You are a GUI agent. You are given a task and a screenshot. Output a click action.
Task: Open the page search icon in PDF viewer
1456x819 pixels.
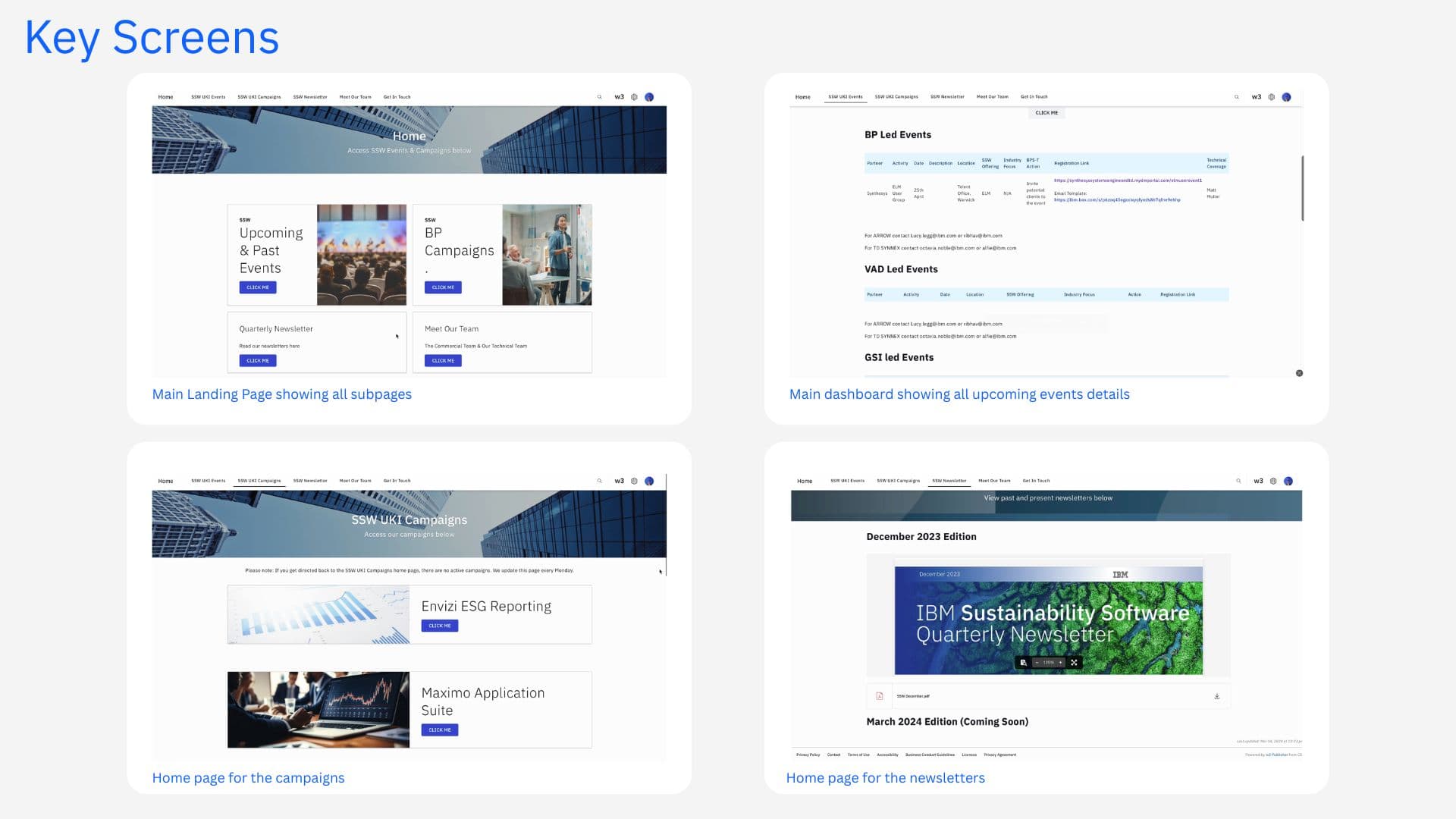pyautogui.click(x=1023, y=663)
